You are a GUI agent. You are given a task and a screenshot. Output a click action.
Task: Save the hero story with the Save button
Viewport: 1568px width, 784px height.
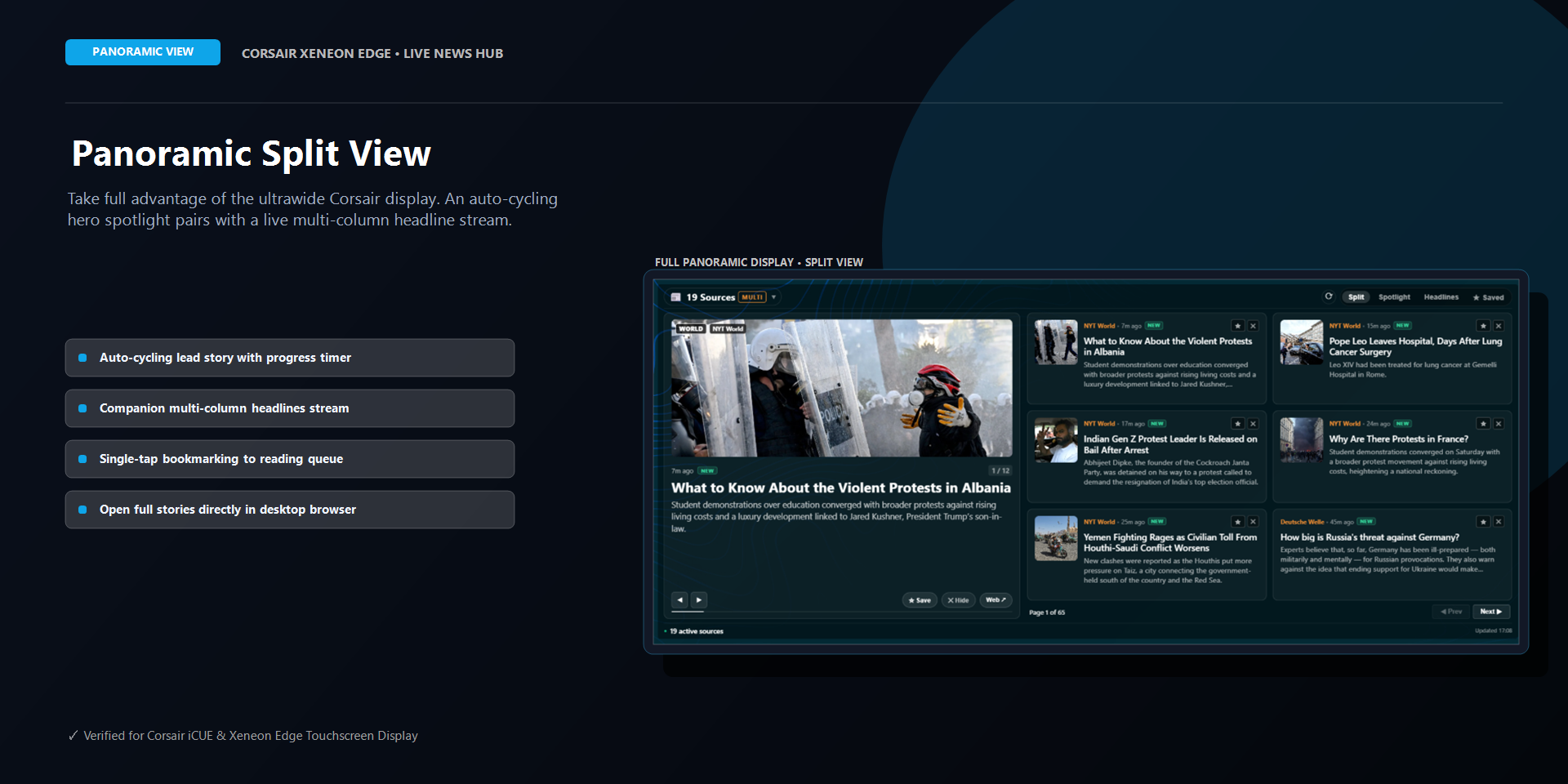(x=920, y=600)
